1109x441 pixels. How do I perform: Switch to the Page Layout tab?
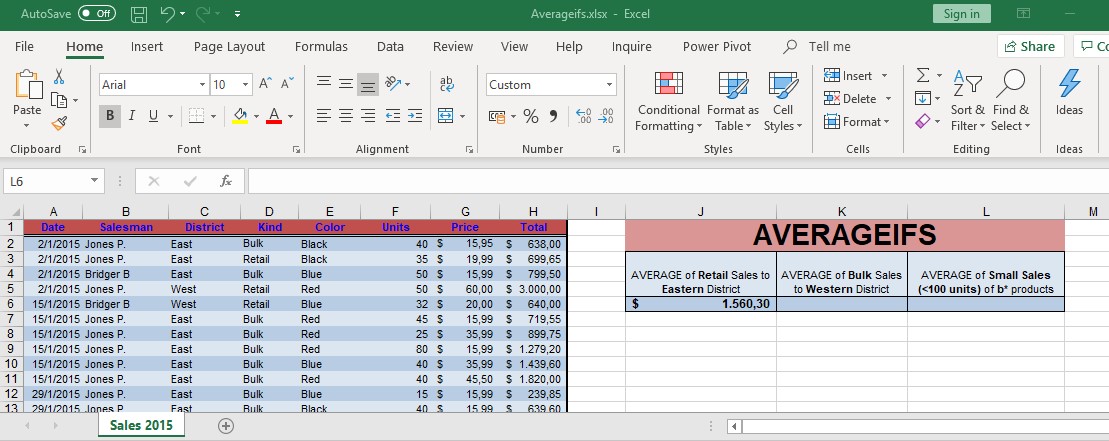coord(229,46)
